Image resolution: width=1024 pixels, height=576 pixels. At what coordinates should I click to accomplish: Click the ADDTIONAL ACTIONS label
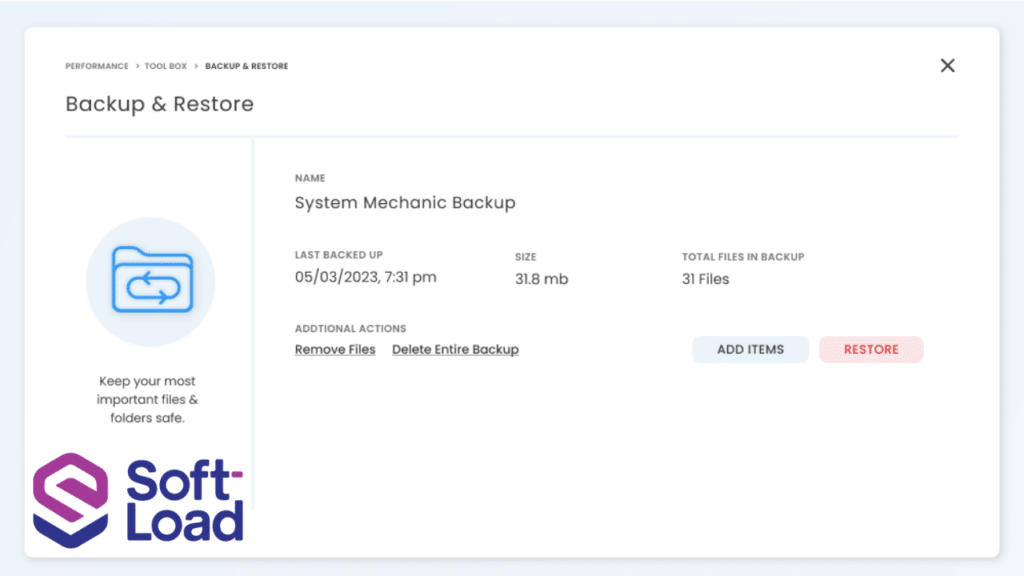350,328
